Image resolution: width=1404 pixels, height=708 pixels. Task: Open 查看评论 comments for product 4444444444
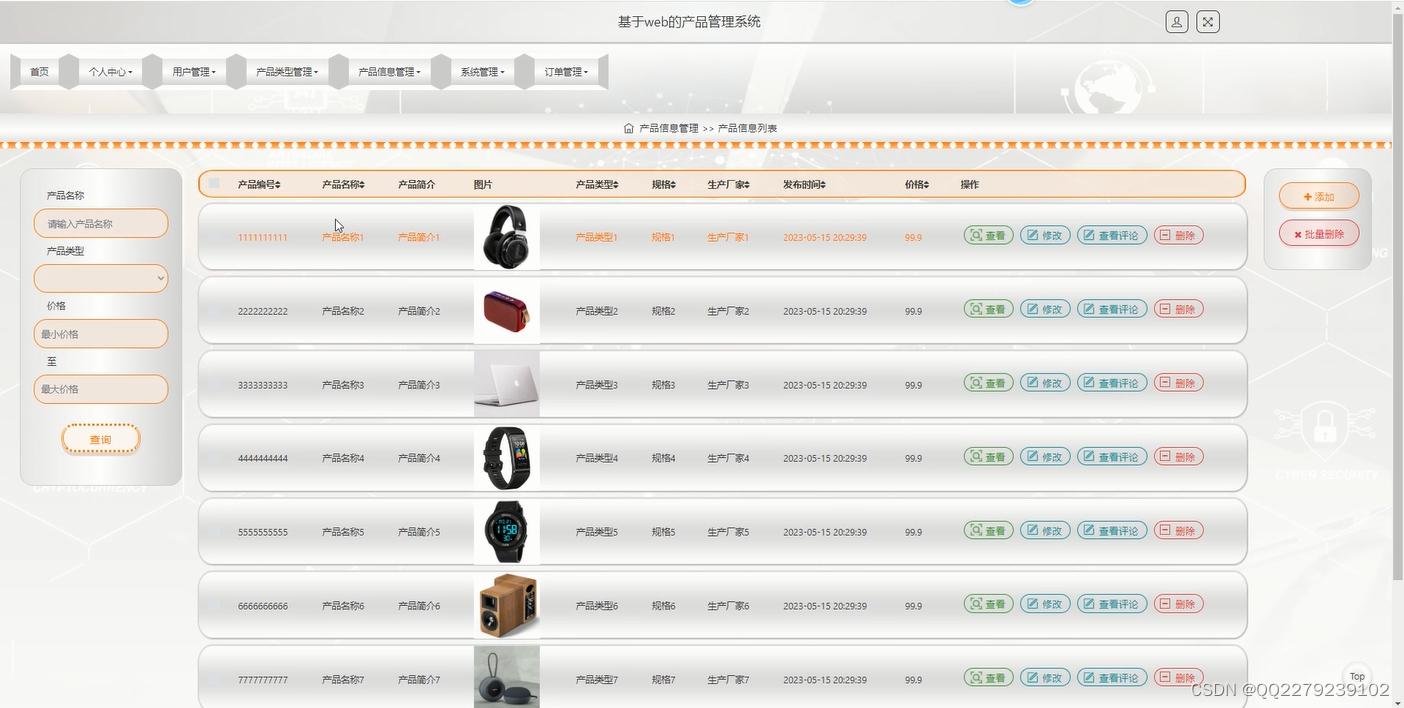point(1111,456)
